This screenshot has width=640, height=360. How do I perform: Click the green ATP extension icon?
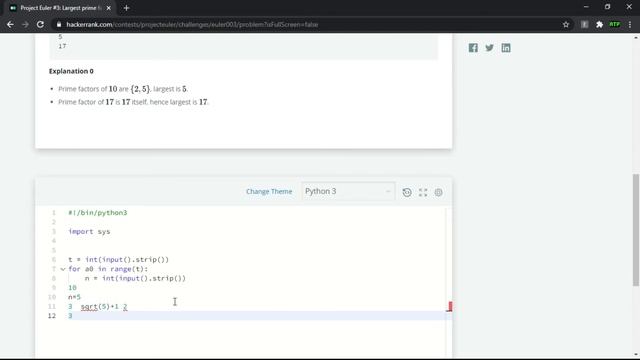(615, 24)
